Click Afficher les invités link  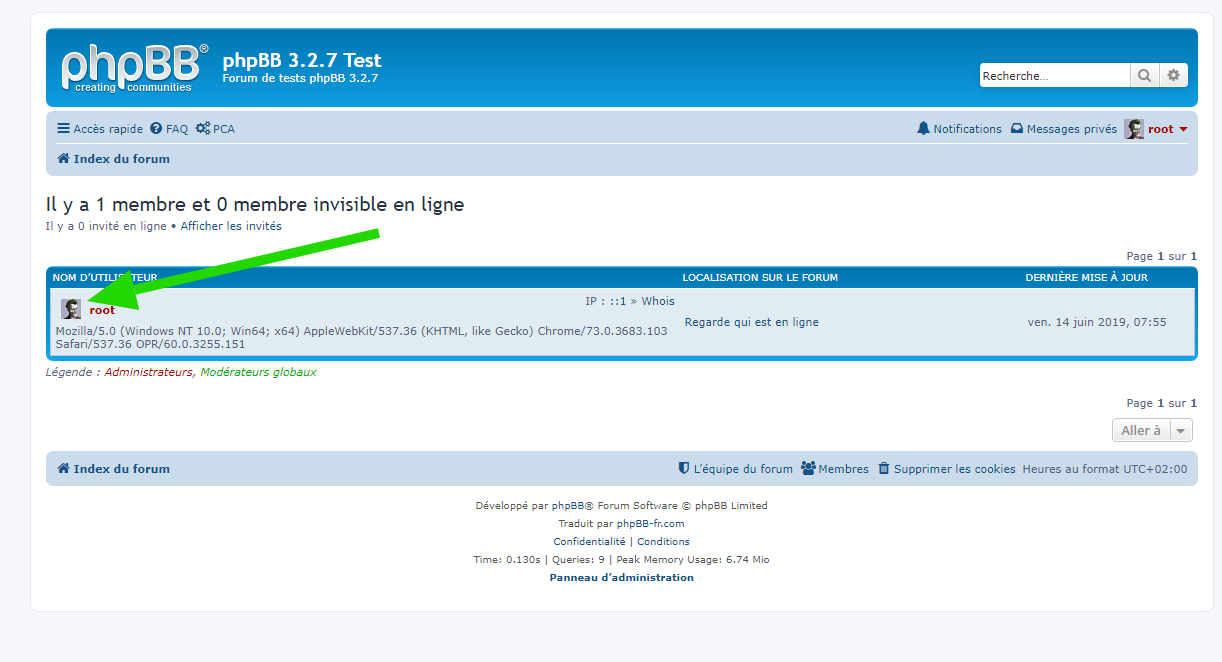(x=231, y=226)
